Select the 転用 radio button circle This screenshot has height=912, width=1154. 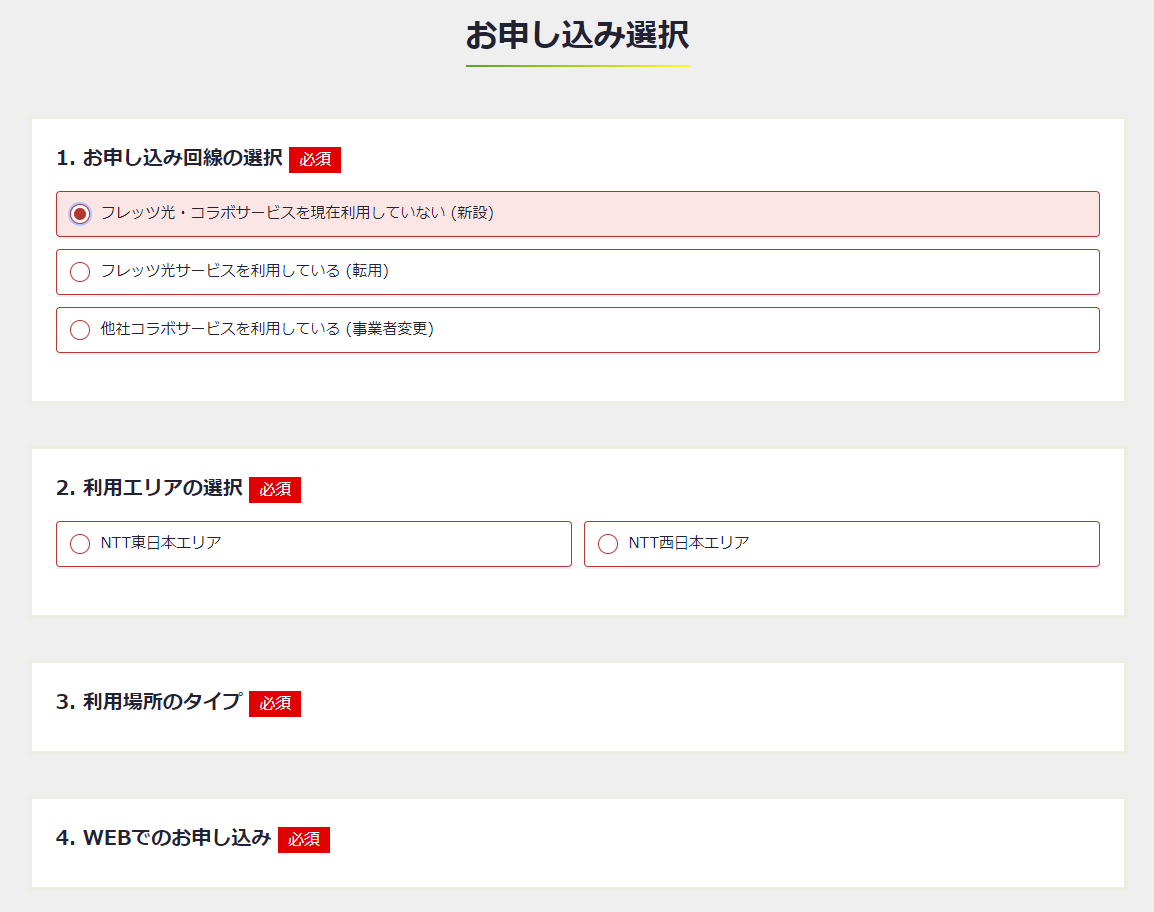tap(80, 272)
